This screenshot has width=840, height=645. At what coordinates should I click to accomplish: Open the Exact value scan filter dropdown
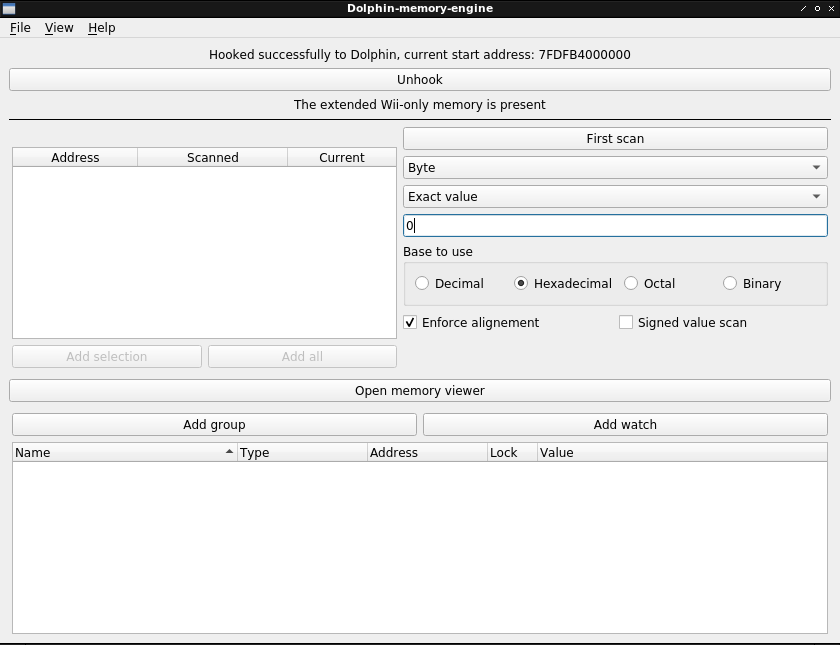(615, 197)
